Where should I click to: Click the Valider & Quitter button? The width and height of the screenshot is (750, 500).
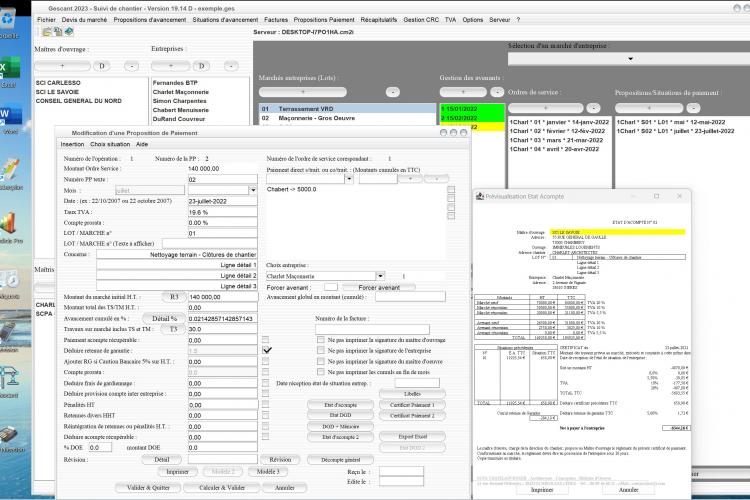[x=148, y=488]
